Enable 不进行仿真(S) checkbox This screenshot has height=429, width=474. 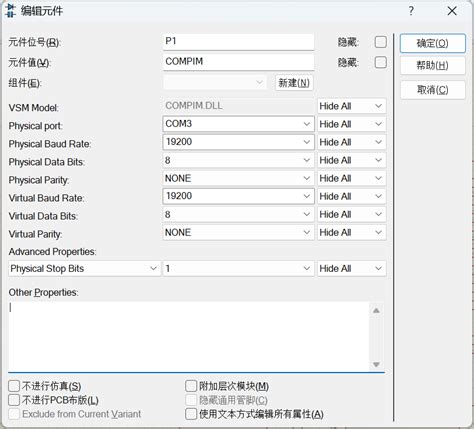14,386
